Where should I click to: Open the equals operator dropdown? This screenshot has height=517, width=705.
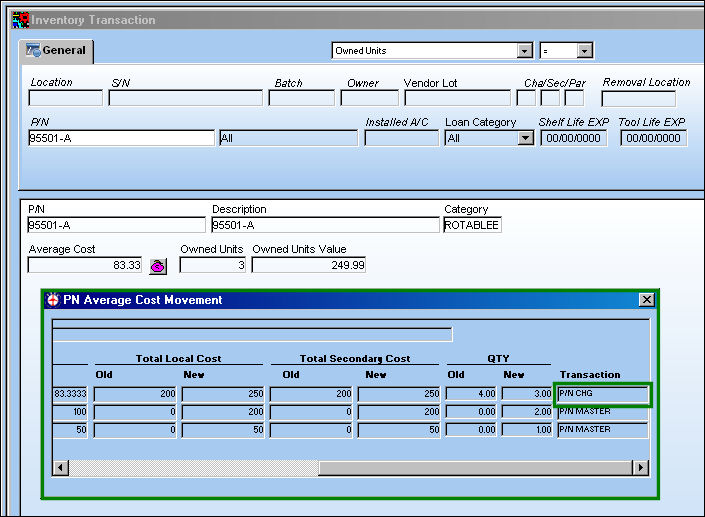(x=584, y=51)
